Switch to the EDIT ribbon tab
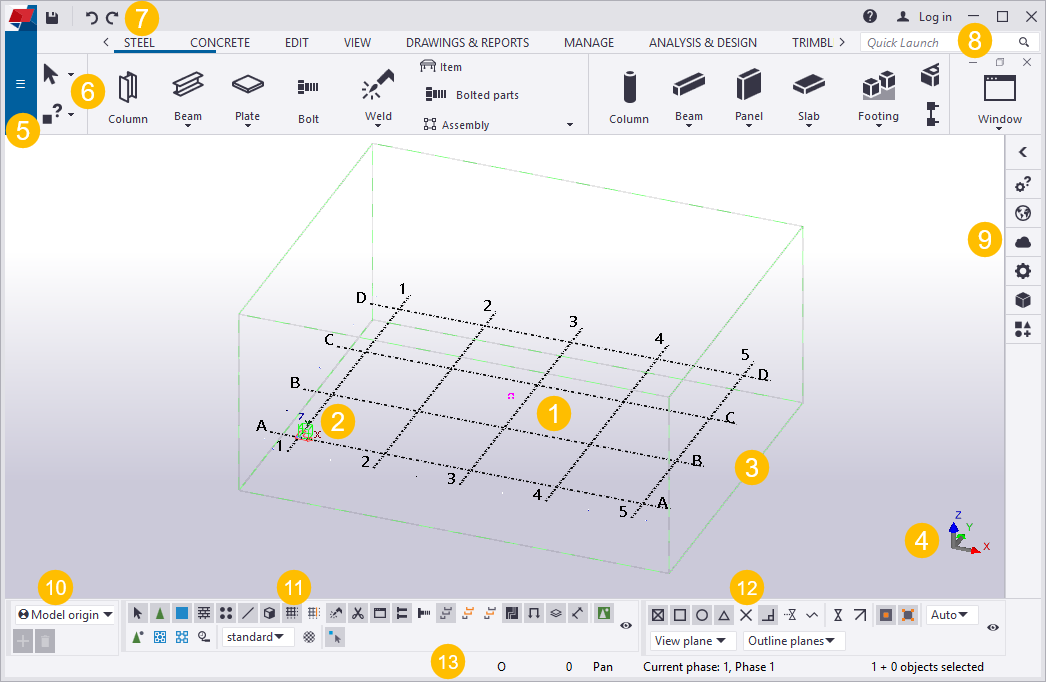This screenshot has height=682, width=1046. pos(297,43)
